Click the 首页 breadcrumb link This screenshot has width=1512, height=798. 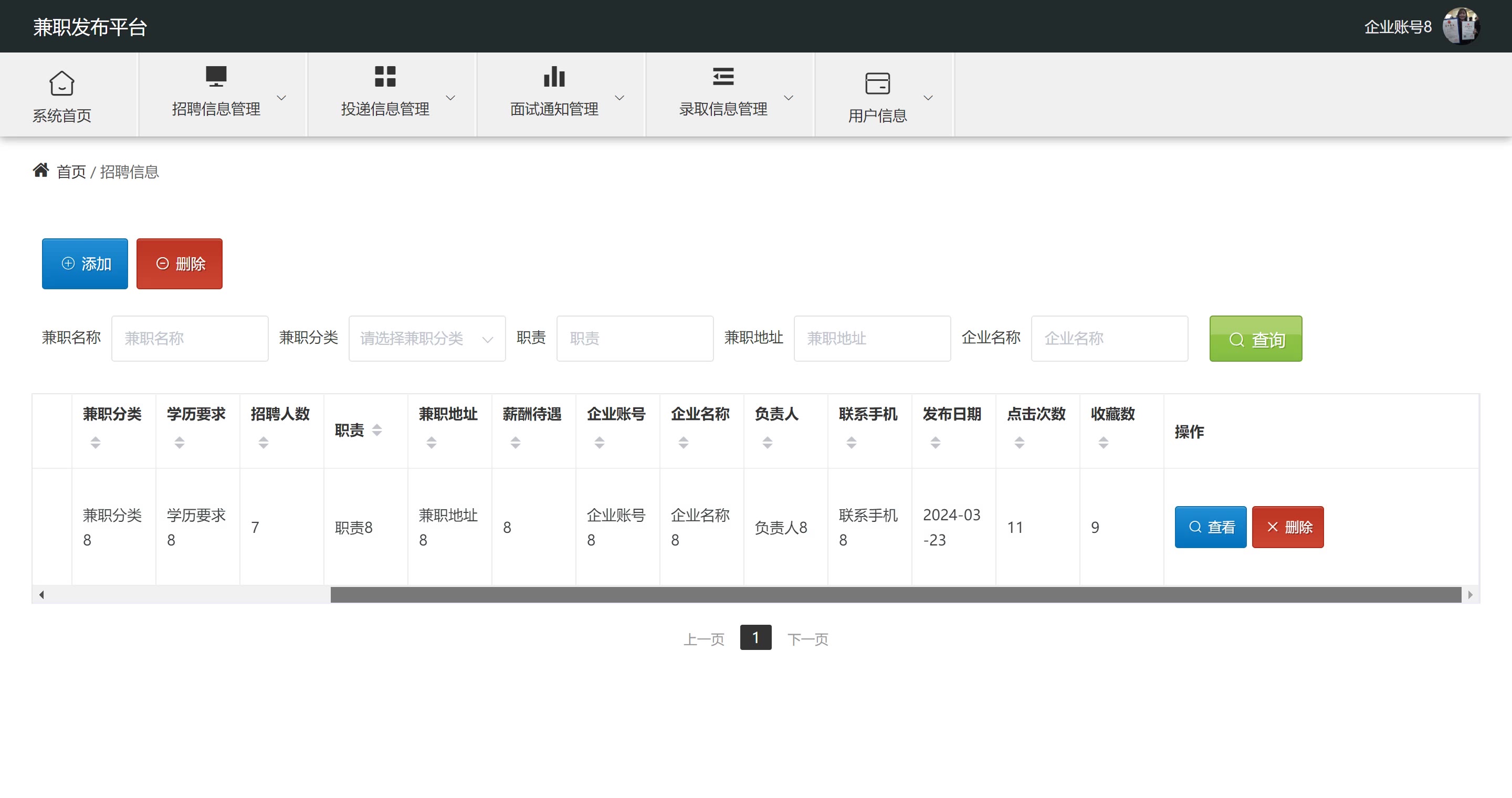click(x=71, y=172)
